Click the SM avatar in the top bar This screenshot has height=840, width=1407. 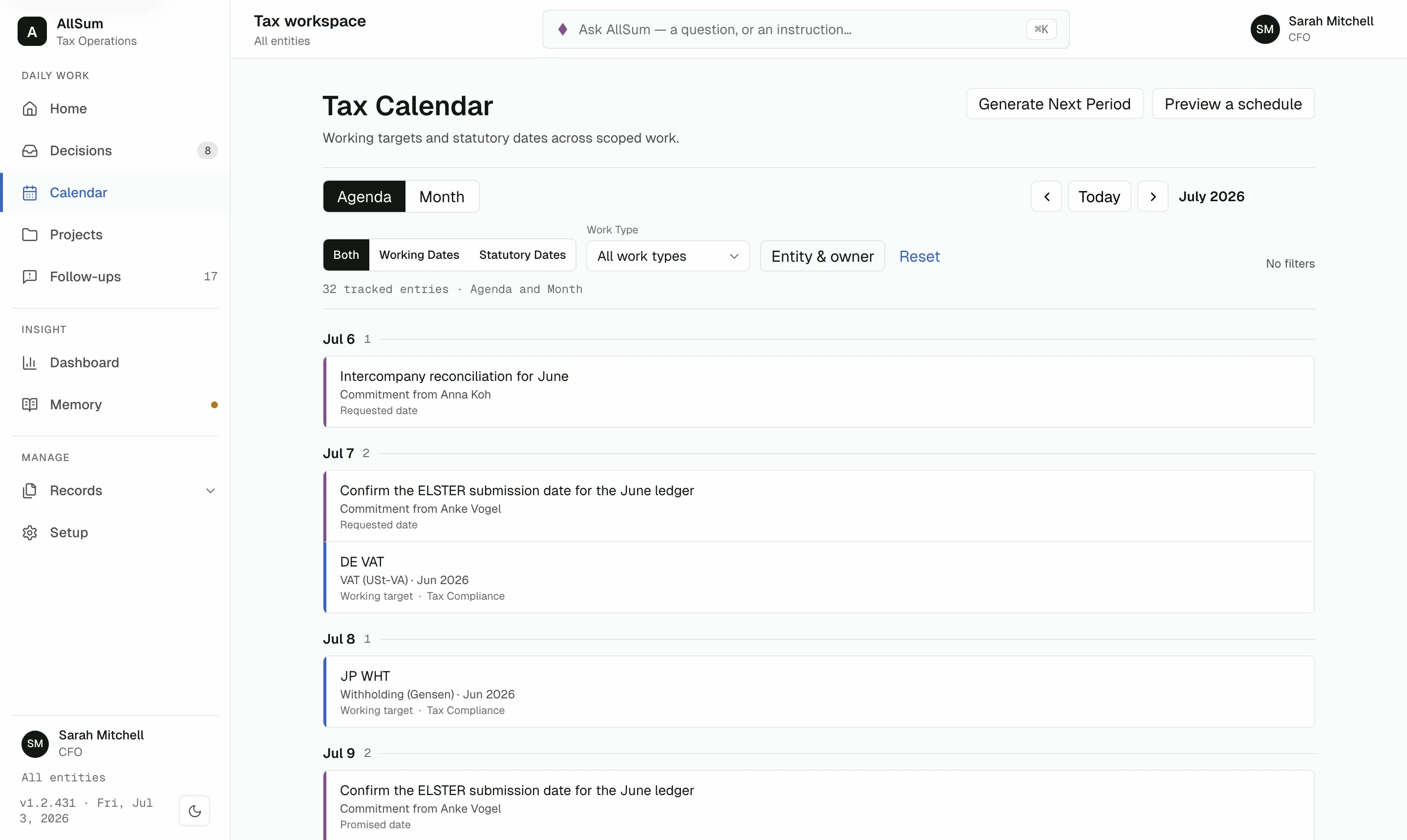pos(1264,29)
